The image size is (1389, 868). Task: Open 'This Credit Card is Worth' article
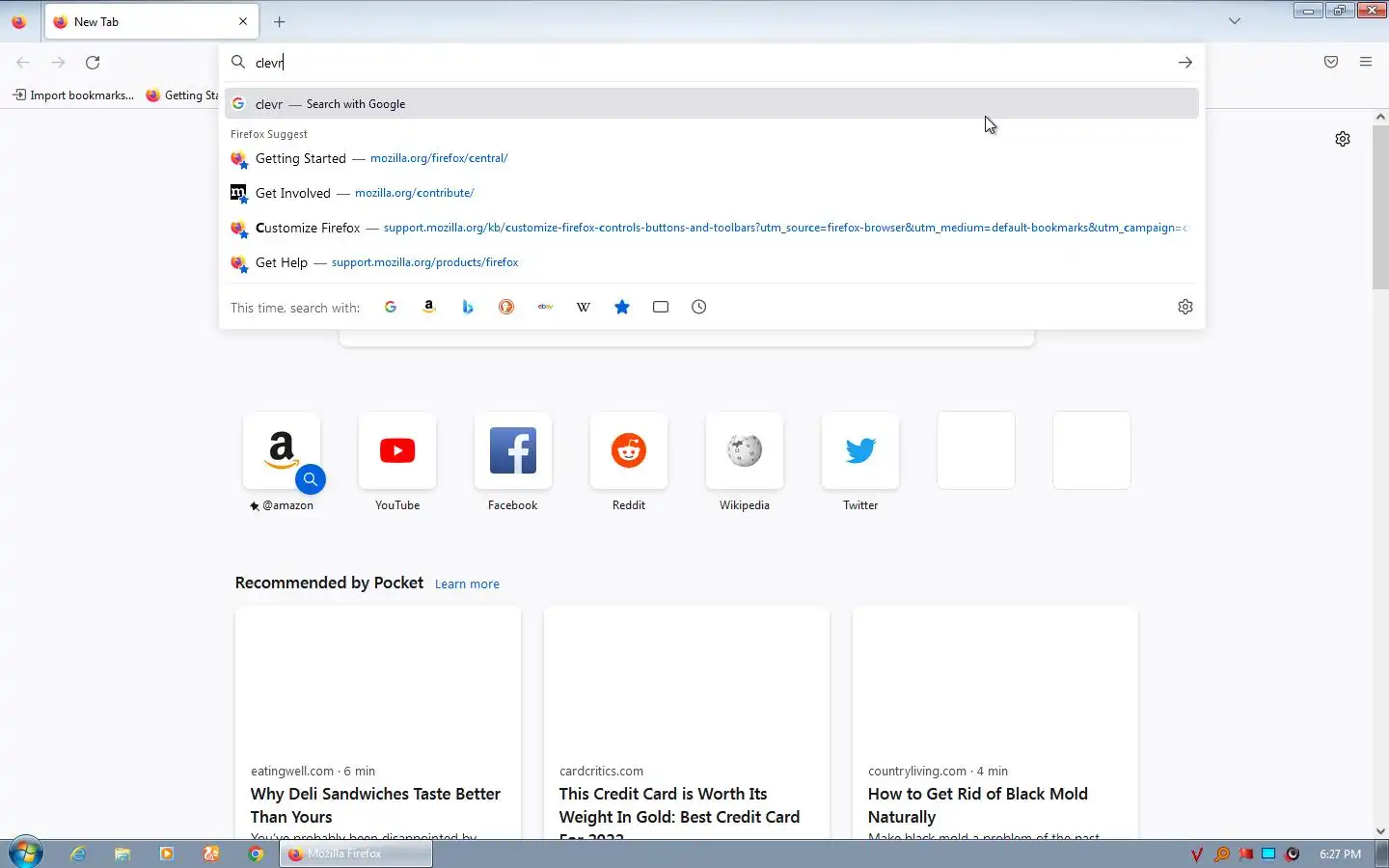pyautogui.click(x=687, y=722)
